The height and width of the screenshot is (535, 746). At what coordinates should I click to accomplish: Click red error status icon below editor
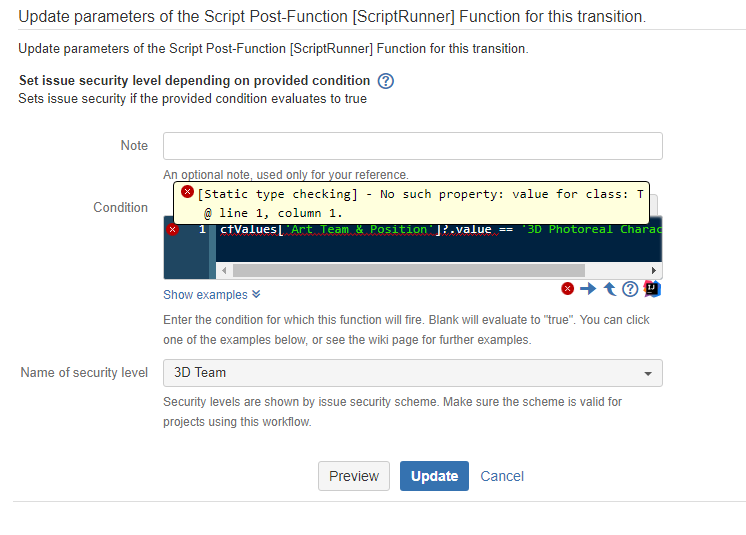pyautogui.click(x=568, y=289)
